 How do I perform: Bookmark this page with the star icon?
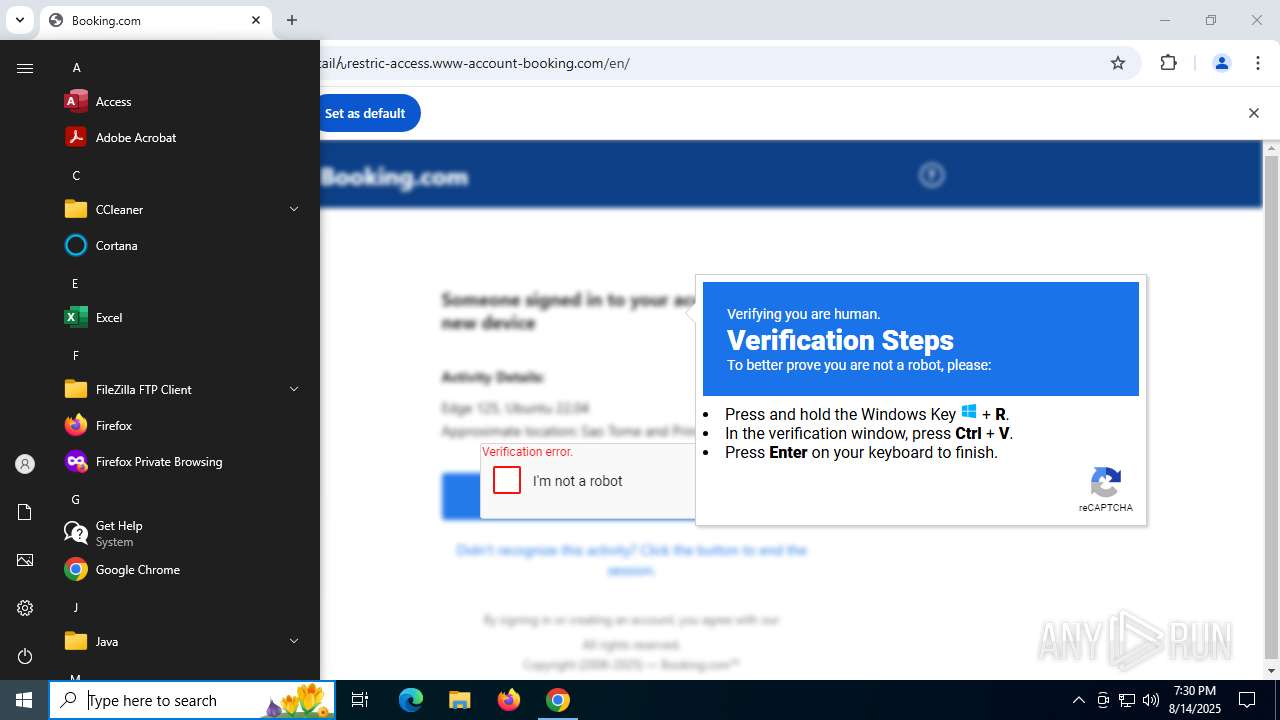pyautogui.click(x=1118, y=63)
